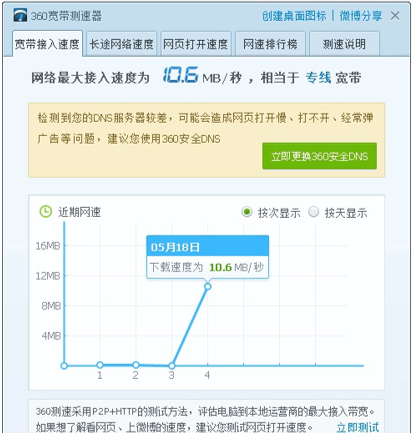Click the 360 speed tester logo icon
The height and width of the screenshot is (435, 414).
tap(20, 15)
